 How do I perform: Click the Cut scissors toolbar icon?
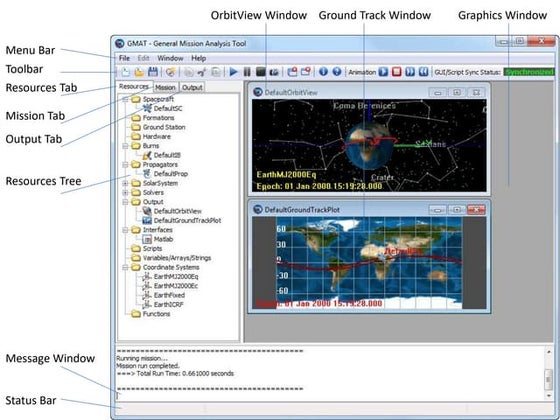coord(202,72)
